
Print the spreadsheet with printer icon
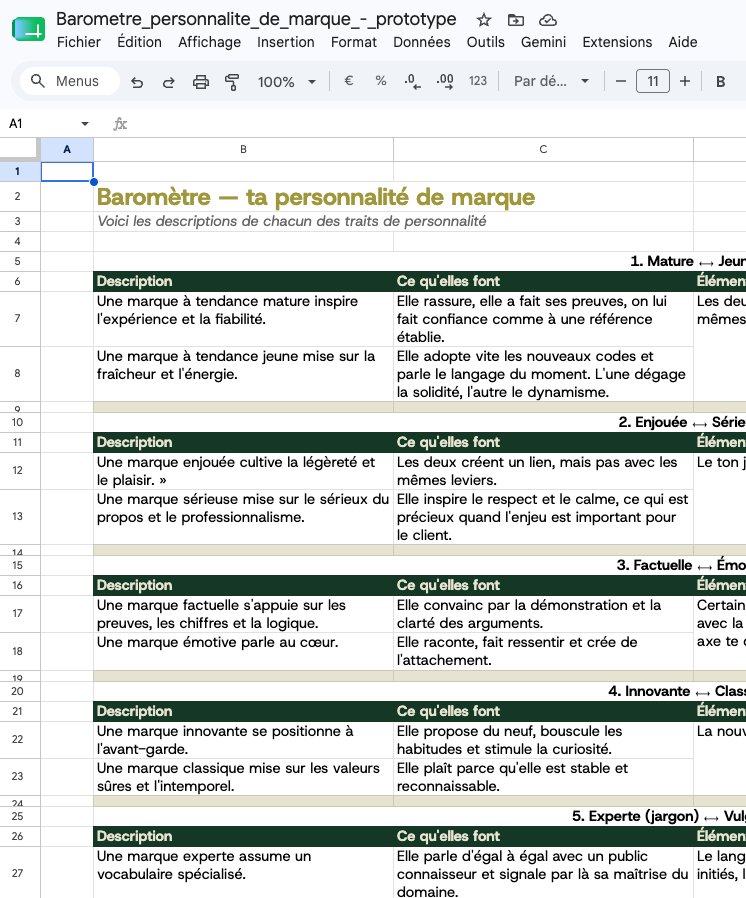200,82
